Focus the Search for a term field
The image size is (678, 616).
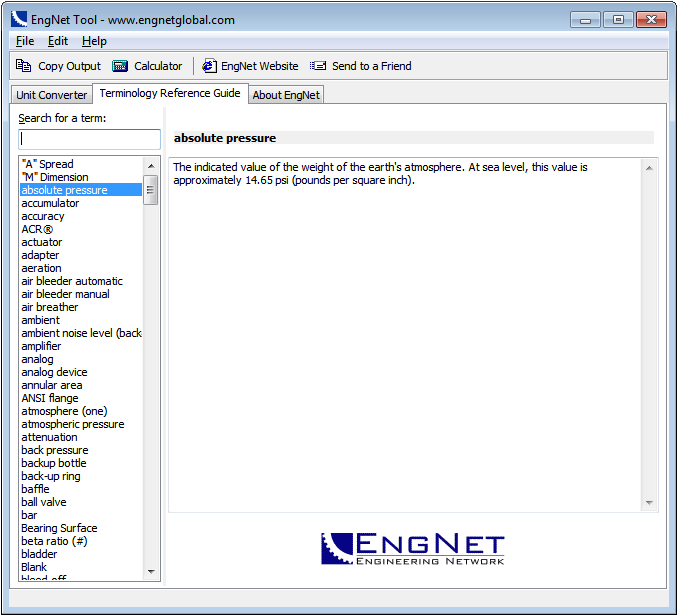pos(90,139)
